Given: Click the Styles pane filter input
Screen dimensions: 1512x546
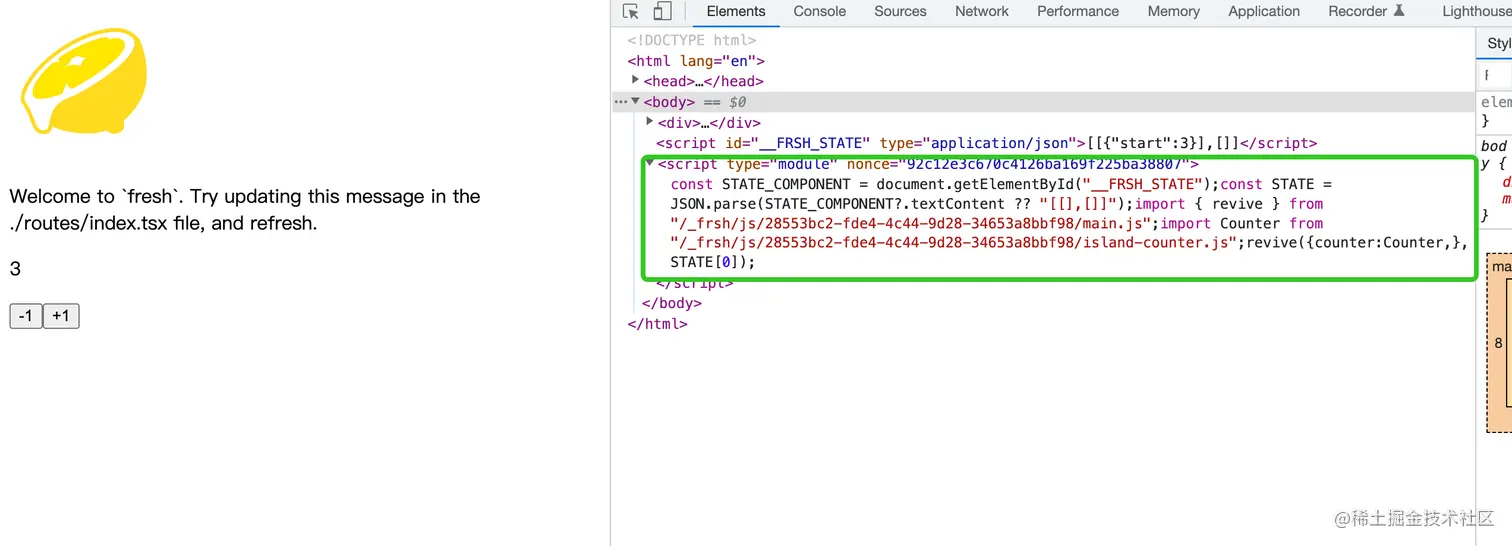Looking at the screenshot, I should pyautogui.click(x=1495, y=75).
